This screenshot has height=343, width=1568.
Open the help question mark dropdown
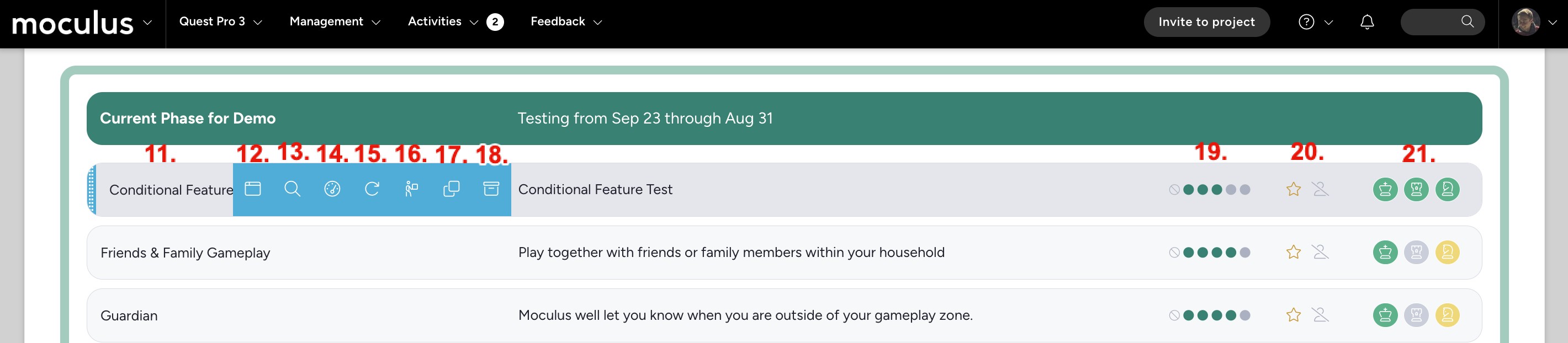click(1315, 22)
